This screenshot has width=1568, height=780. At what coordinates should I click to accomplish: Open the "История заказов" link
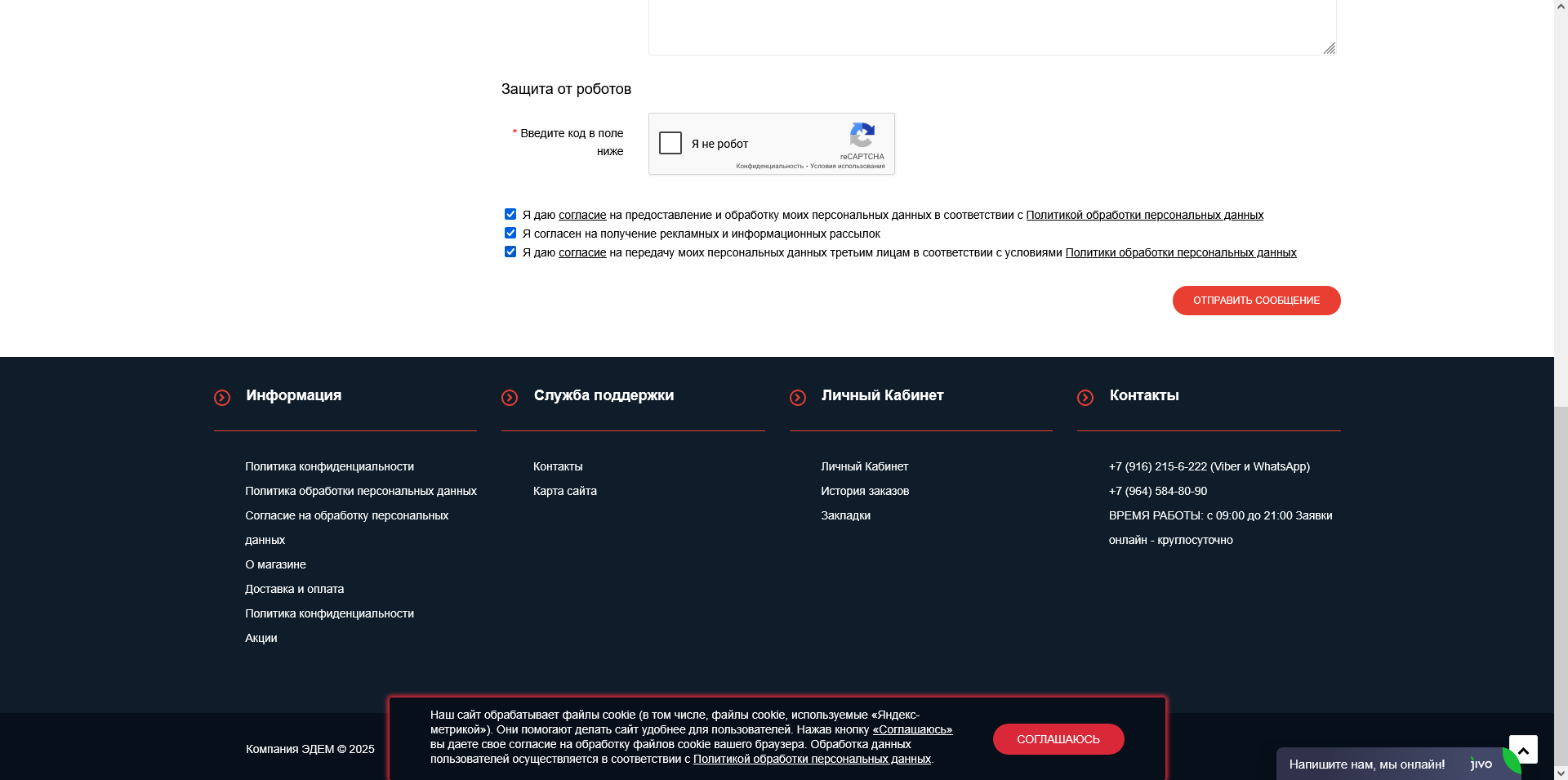click(864, 491)
